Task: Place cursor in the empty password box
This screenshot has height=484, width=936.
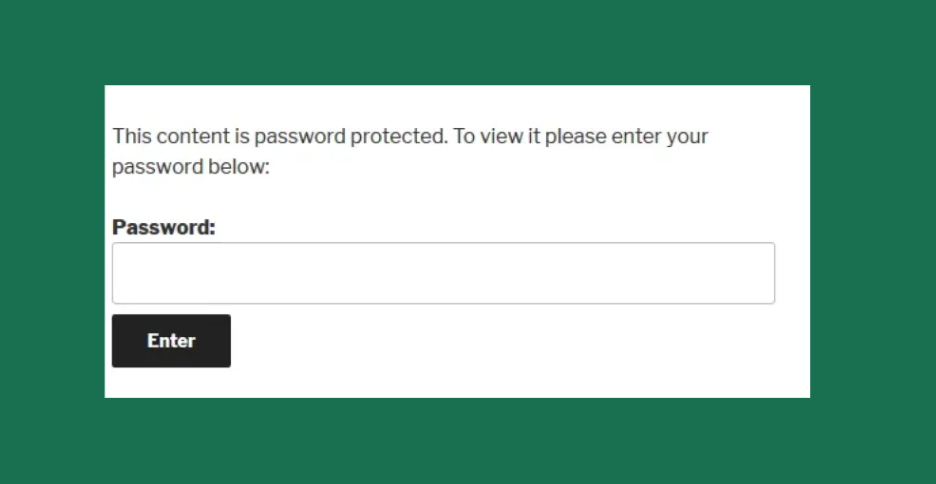Action: coord(443,273)
